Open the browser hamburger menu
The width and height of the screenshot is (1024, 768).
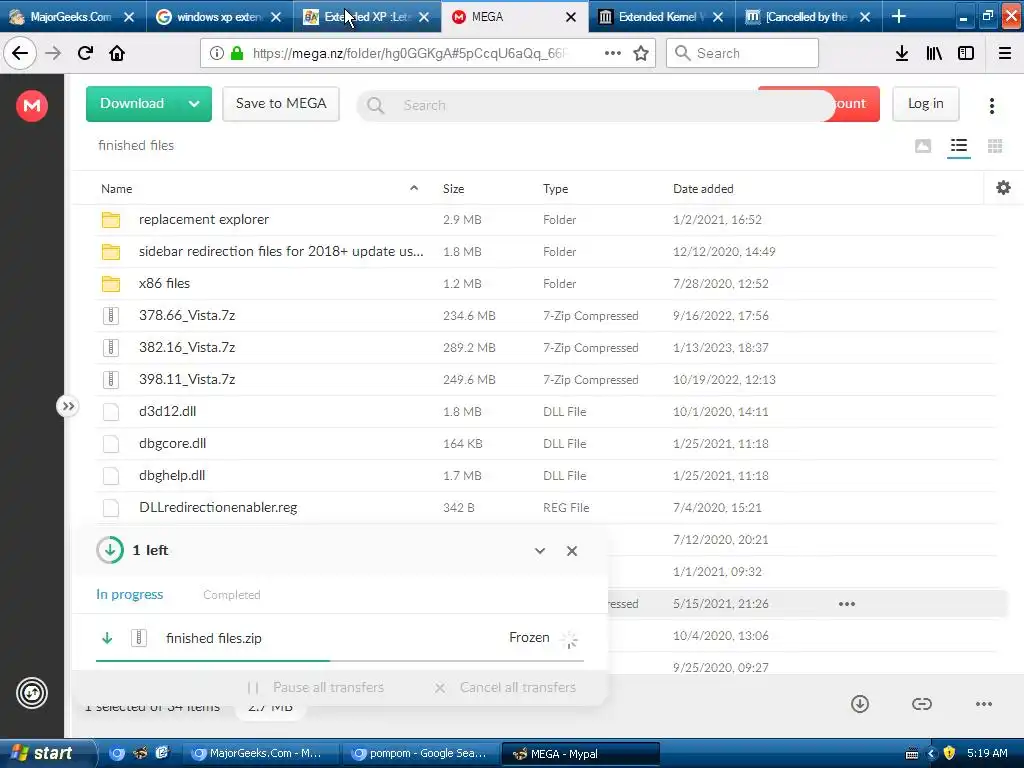coord(1004,53)
